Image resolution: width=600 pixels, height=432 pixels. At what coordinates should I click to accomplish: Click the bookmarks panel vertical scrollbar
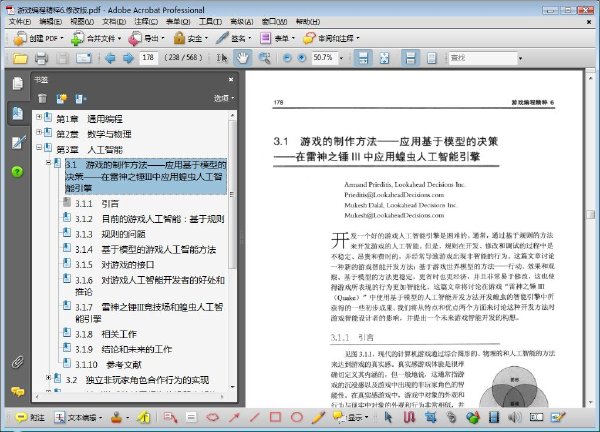tap(232, 194)
